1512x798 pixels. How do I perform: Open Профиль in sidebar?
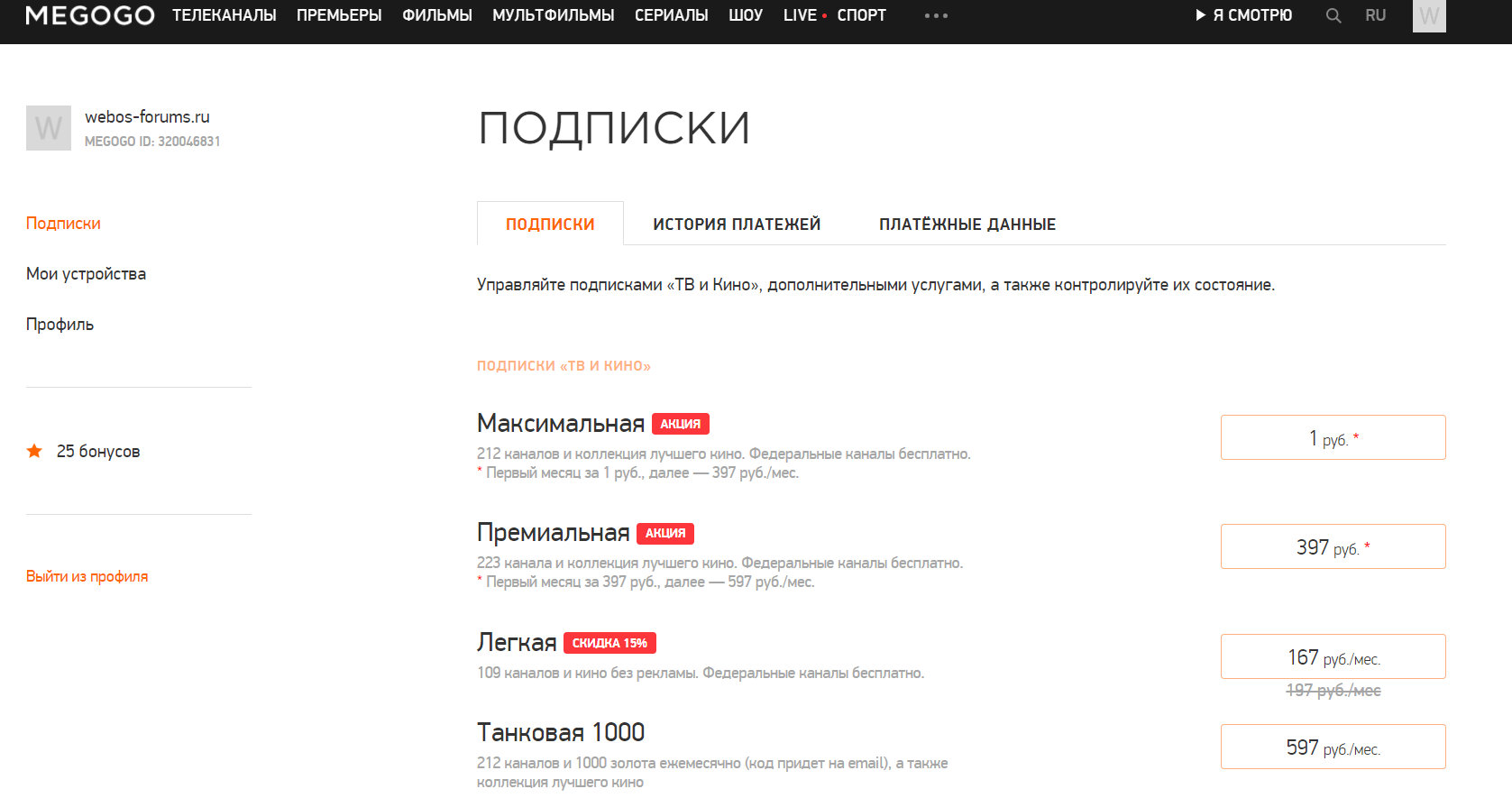point(60,324)
